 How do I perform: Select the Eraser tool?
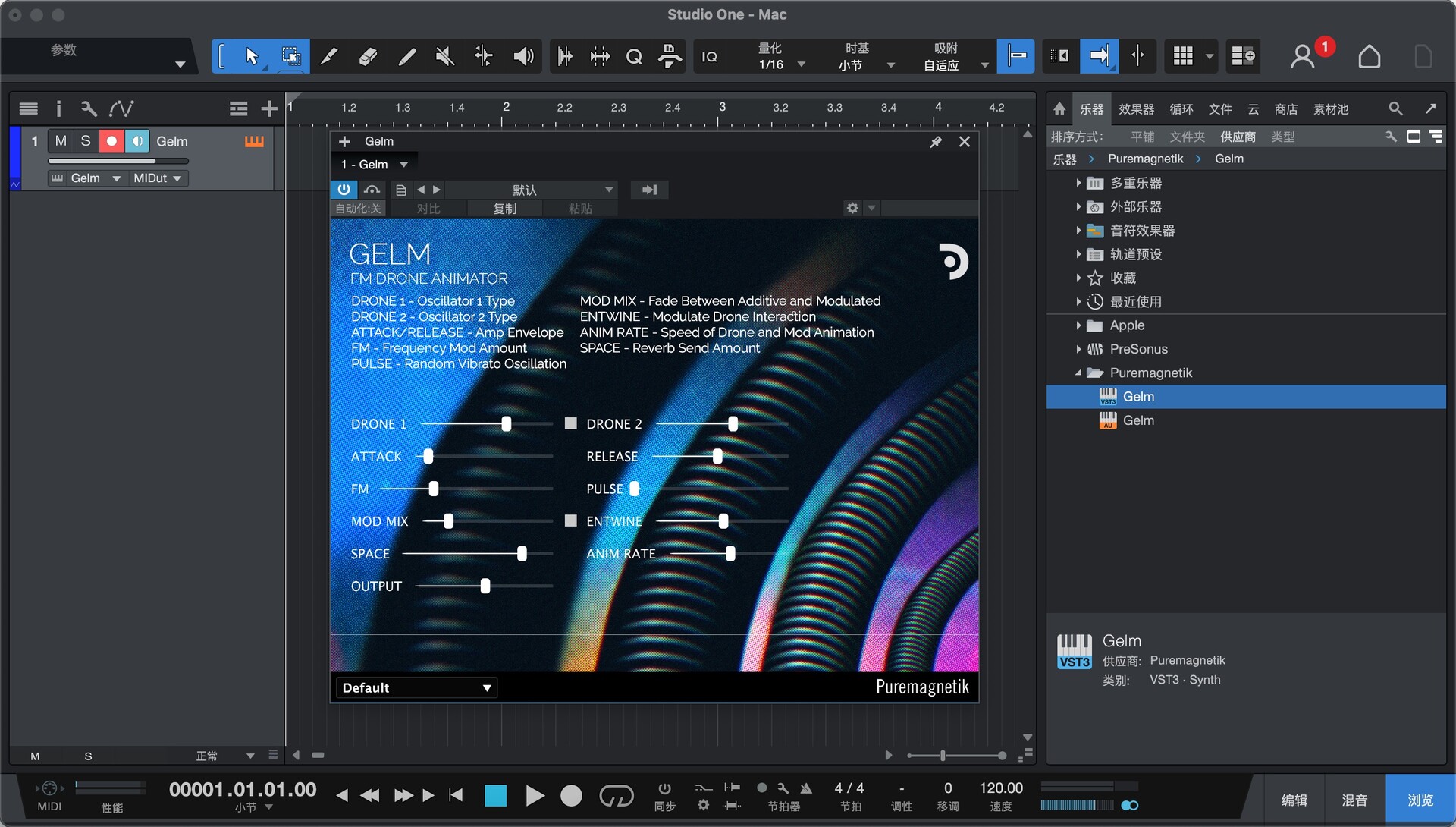pyautogui.click(x=368, y=56)
